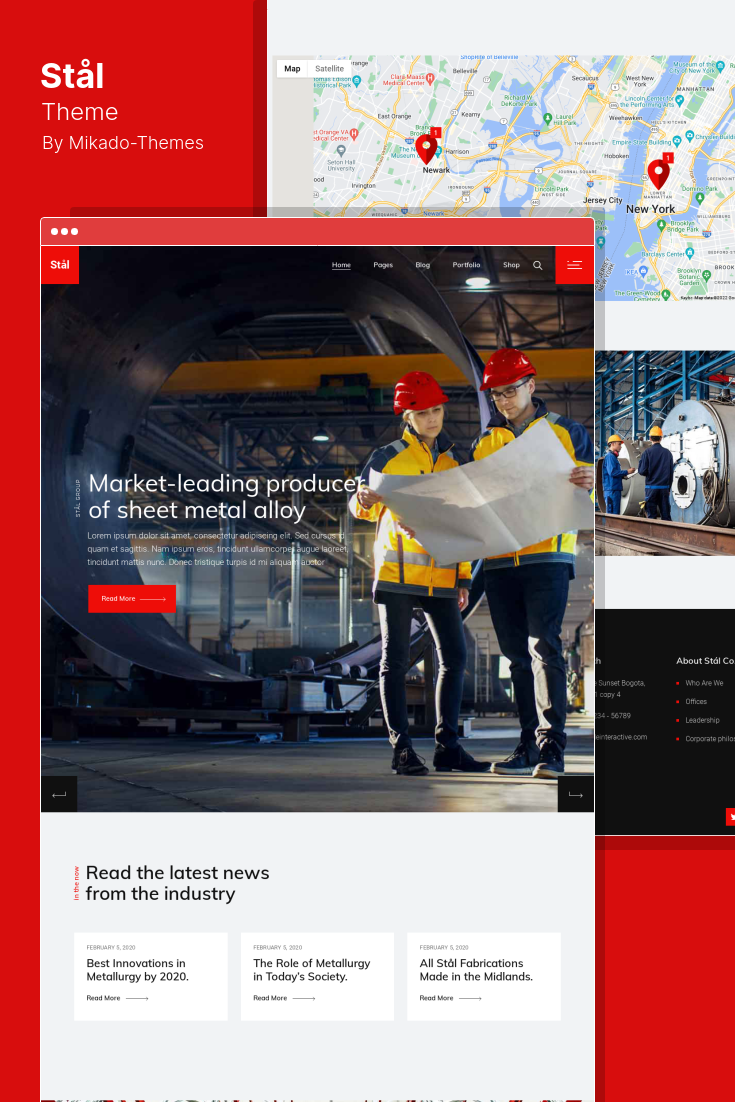Select the Home menu item
The width and height of the screenshot is (735, 1102).
click(x=341, y=265)
